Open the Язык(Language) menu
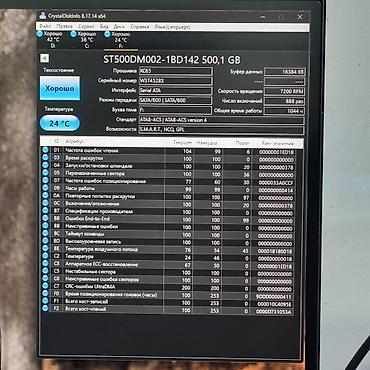 tap(172, 26)
